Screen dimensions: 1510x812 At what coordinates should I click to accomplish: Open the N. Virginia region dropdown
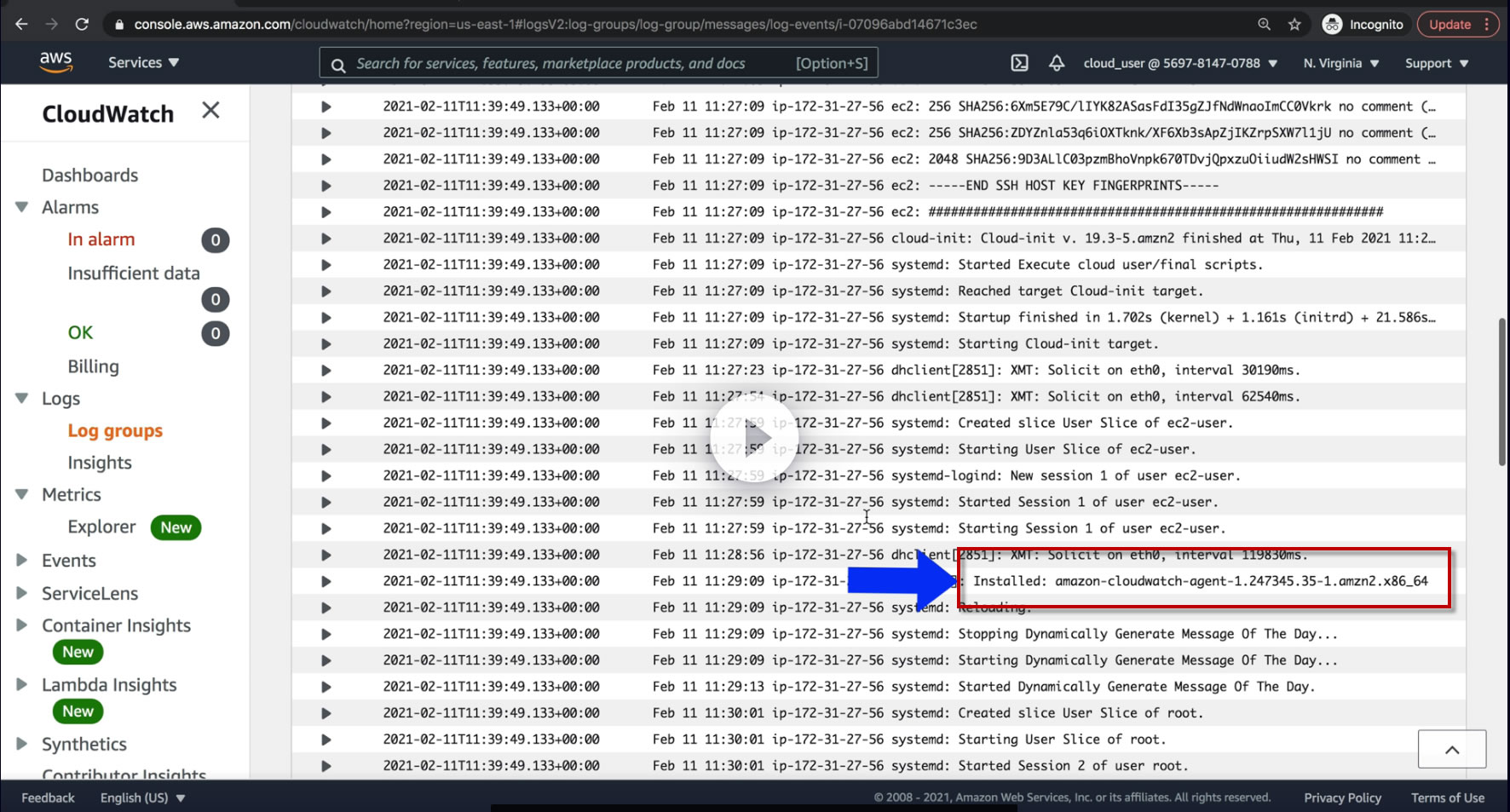(x=1341, y=63)
